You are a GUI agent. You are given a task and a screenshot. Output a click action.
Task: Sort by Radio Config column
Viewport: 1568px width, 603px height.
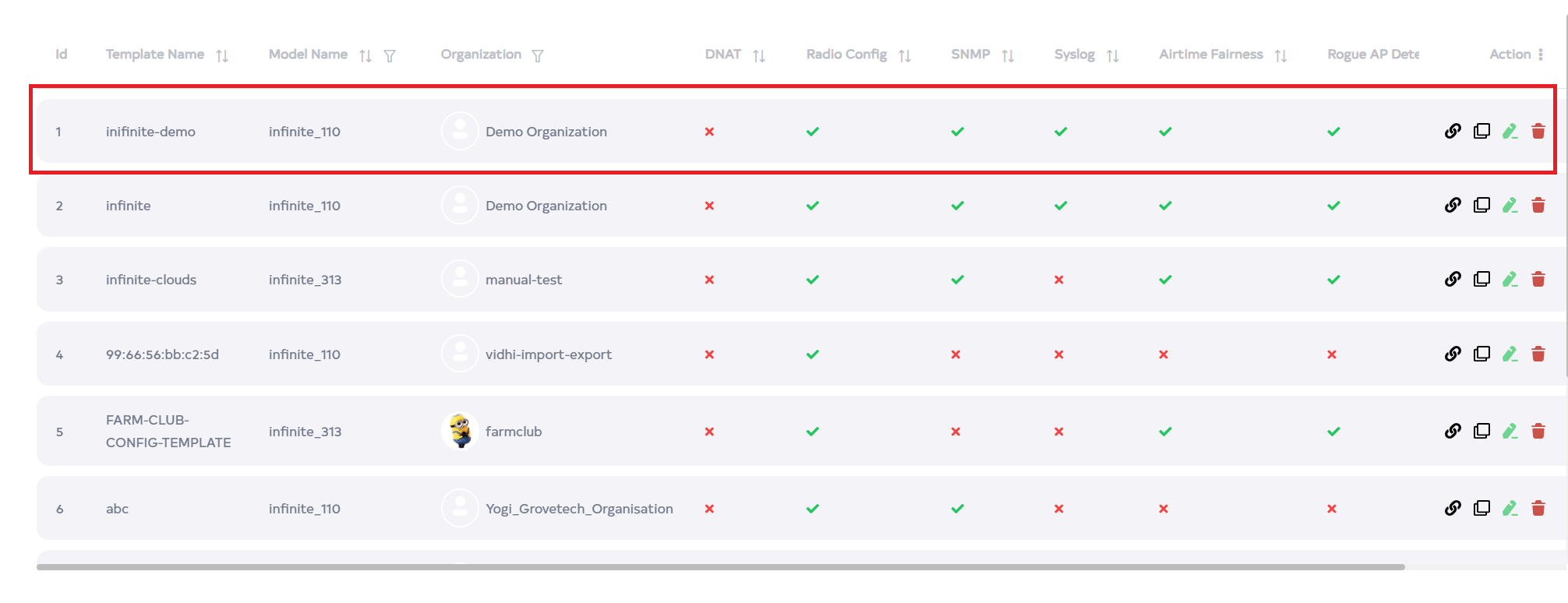tap(905, 55)
